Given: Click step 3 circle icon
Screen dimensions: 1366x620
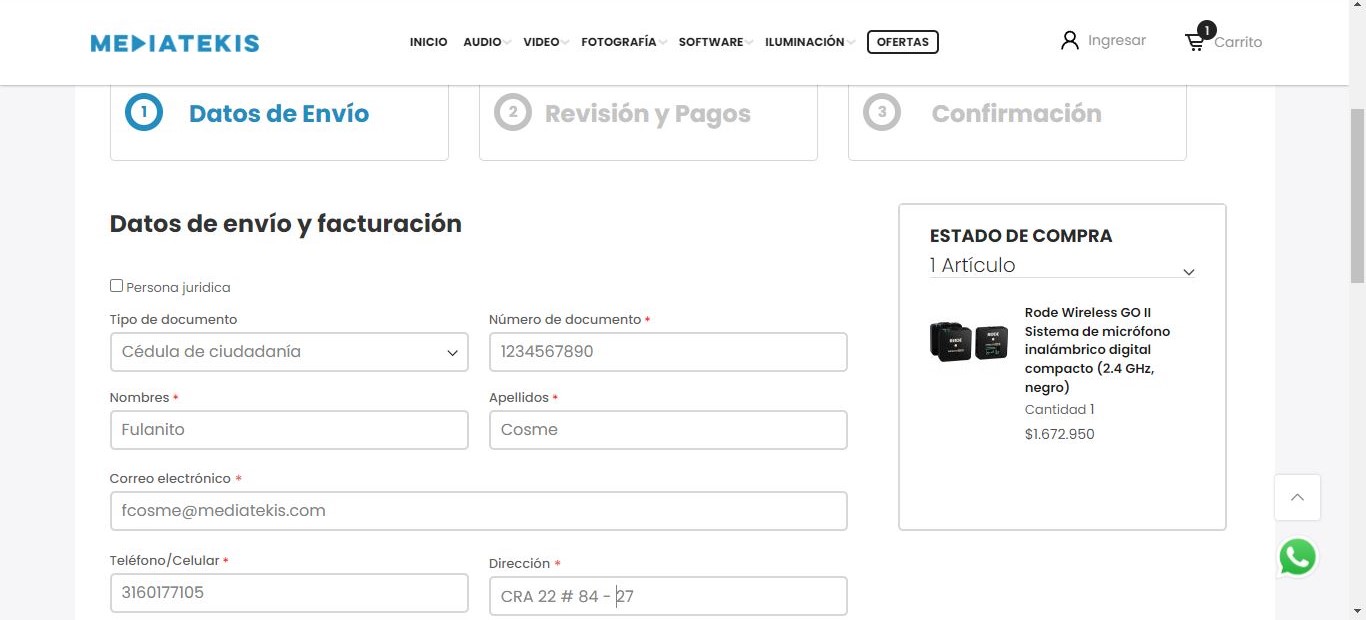Looking at the screenshot, I should pyautogui.click(x=882, y=112).
